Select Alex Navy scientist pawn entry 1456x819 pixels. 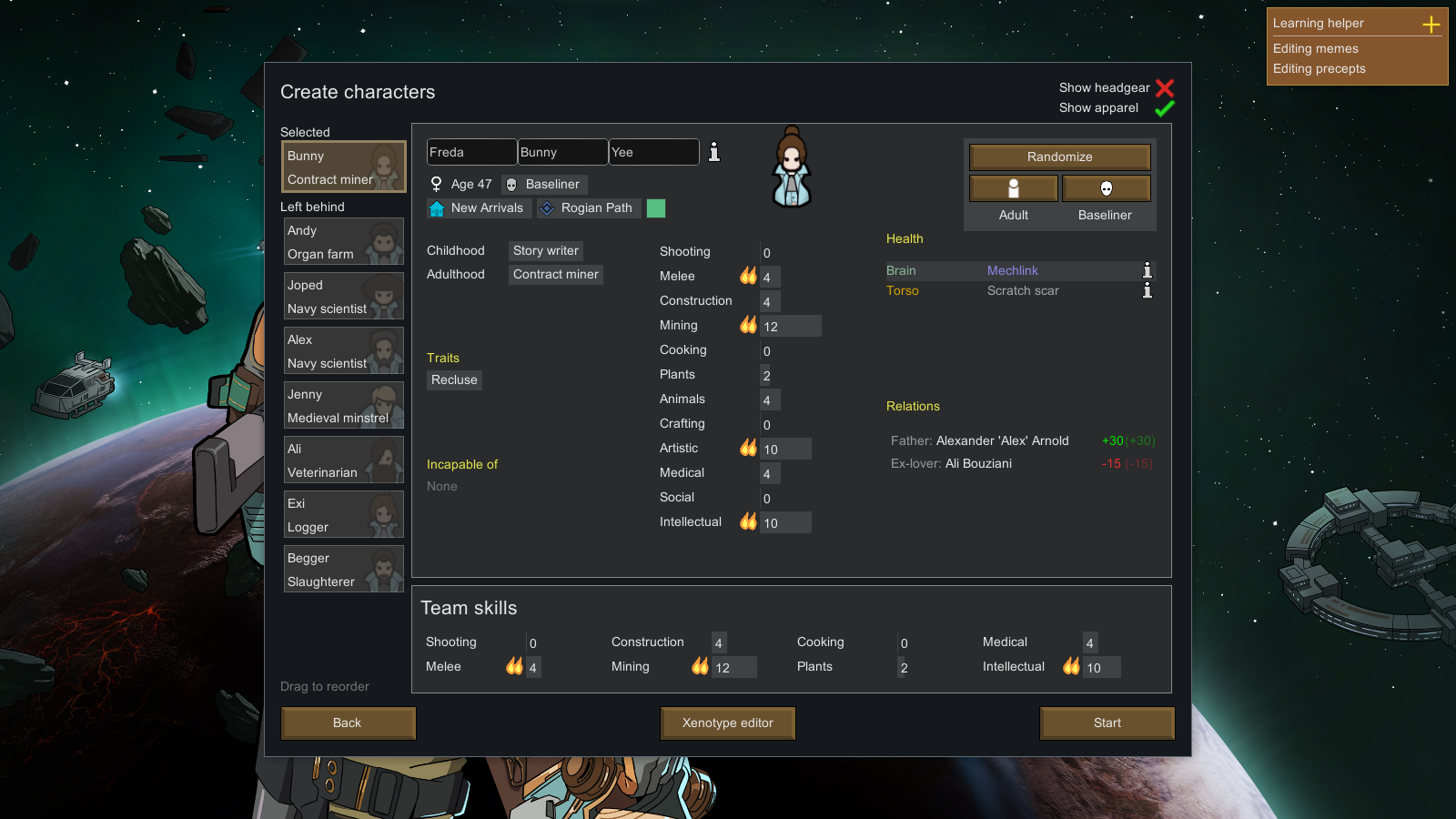[x=344, y=350]
